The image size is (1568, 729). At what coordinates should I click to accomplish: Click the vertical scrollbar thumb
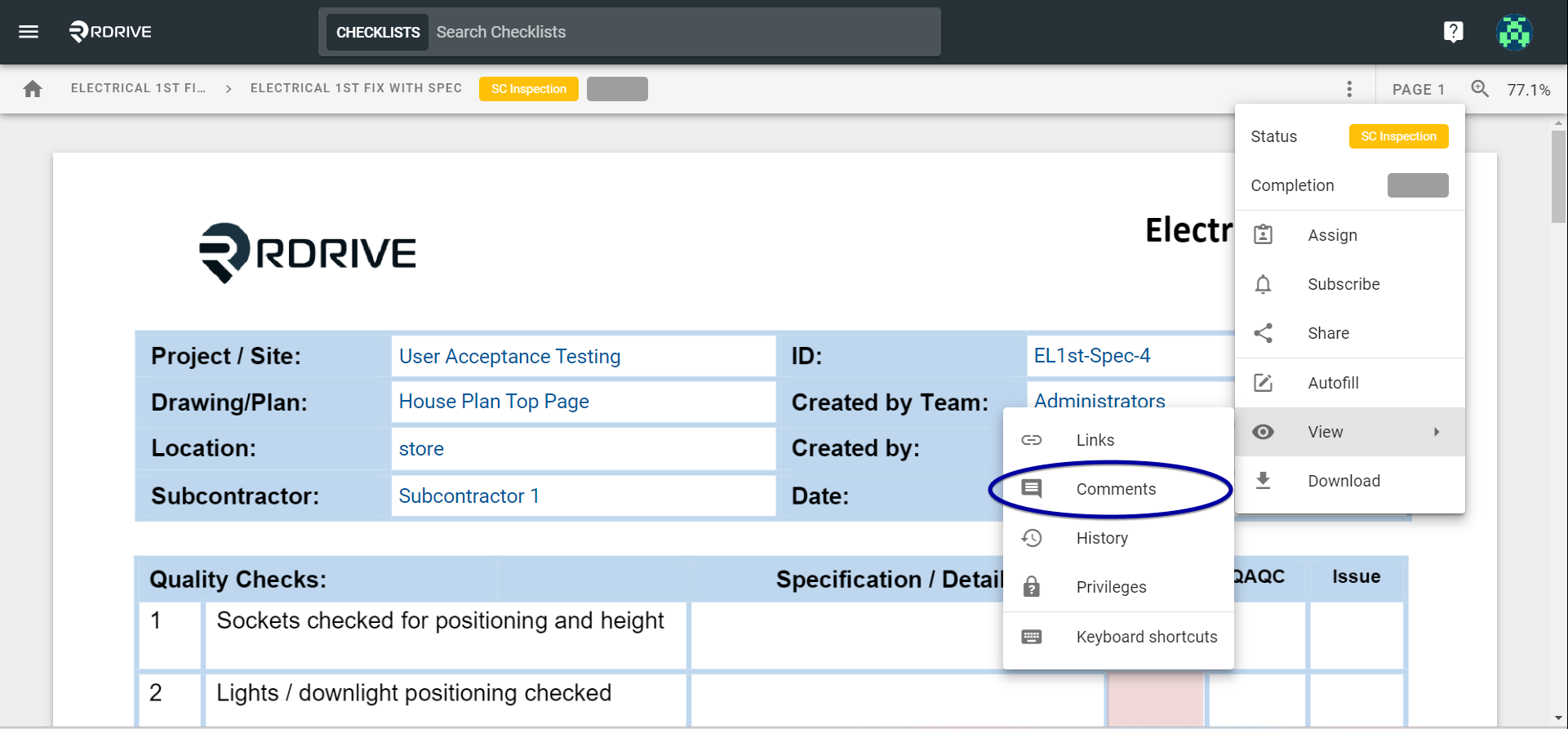pos(1558,176)
